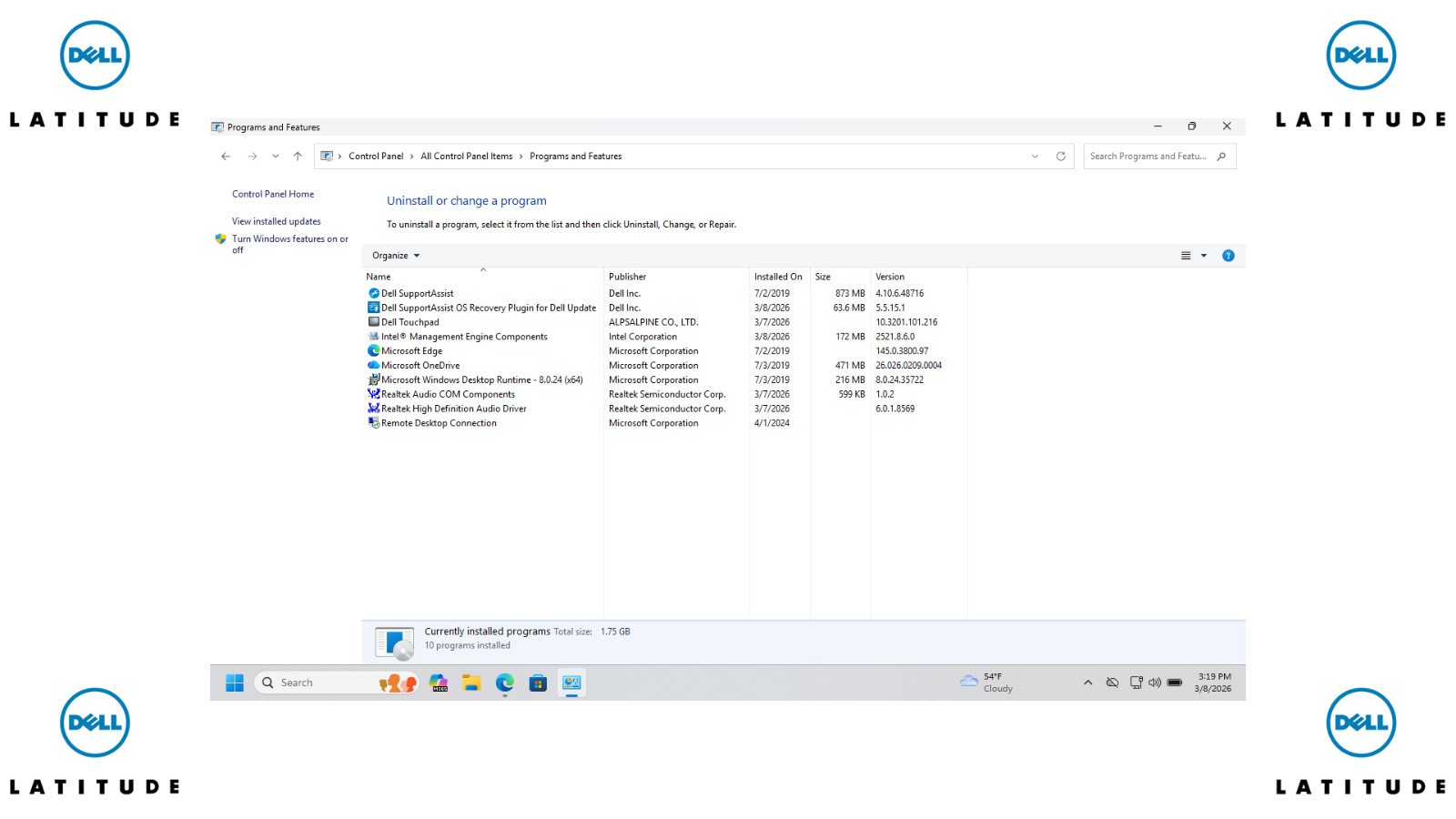Open the Organize dropdown menu

396,256
